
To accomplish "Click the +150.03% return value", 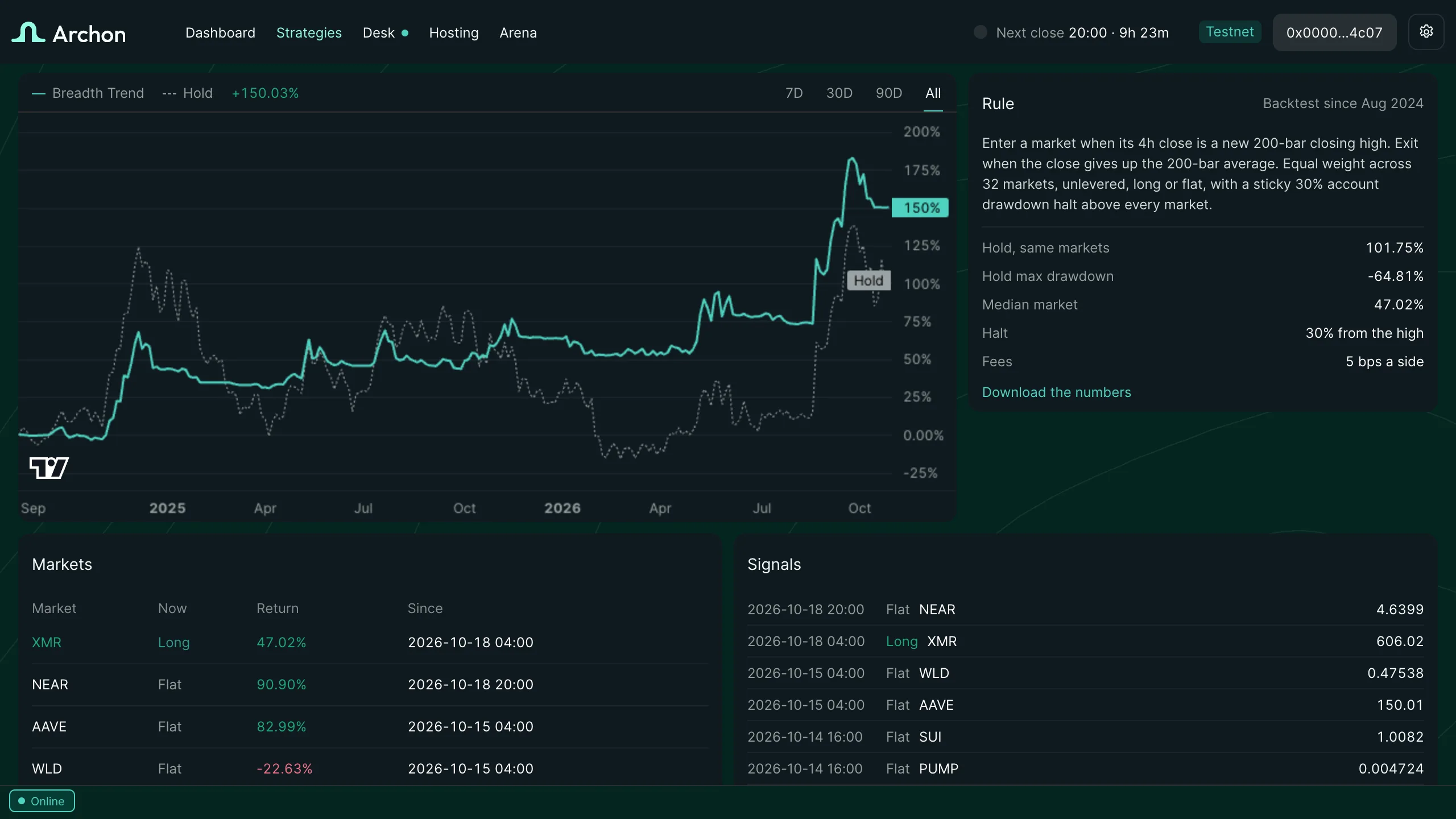I will pyautogui.click(x=265, y=93).
